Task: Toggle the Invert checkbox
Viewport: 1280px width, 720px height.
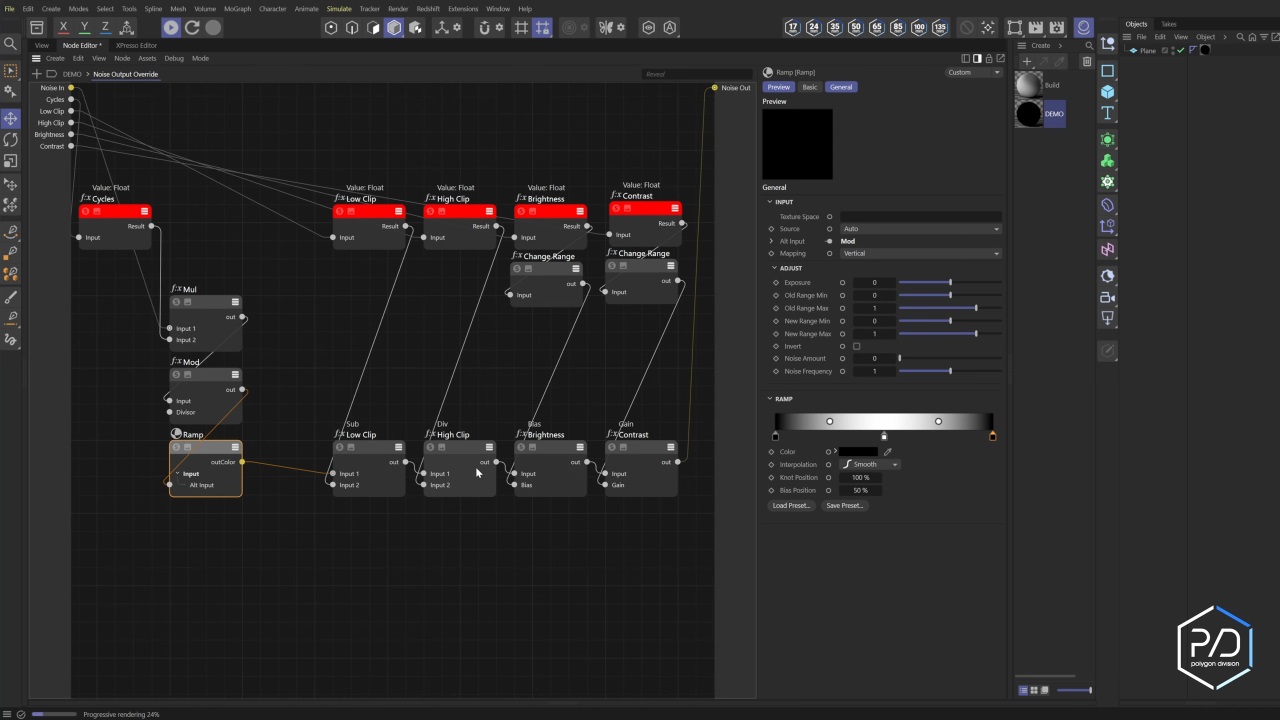Action: coord(856,346)
